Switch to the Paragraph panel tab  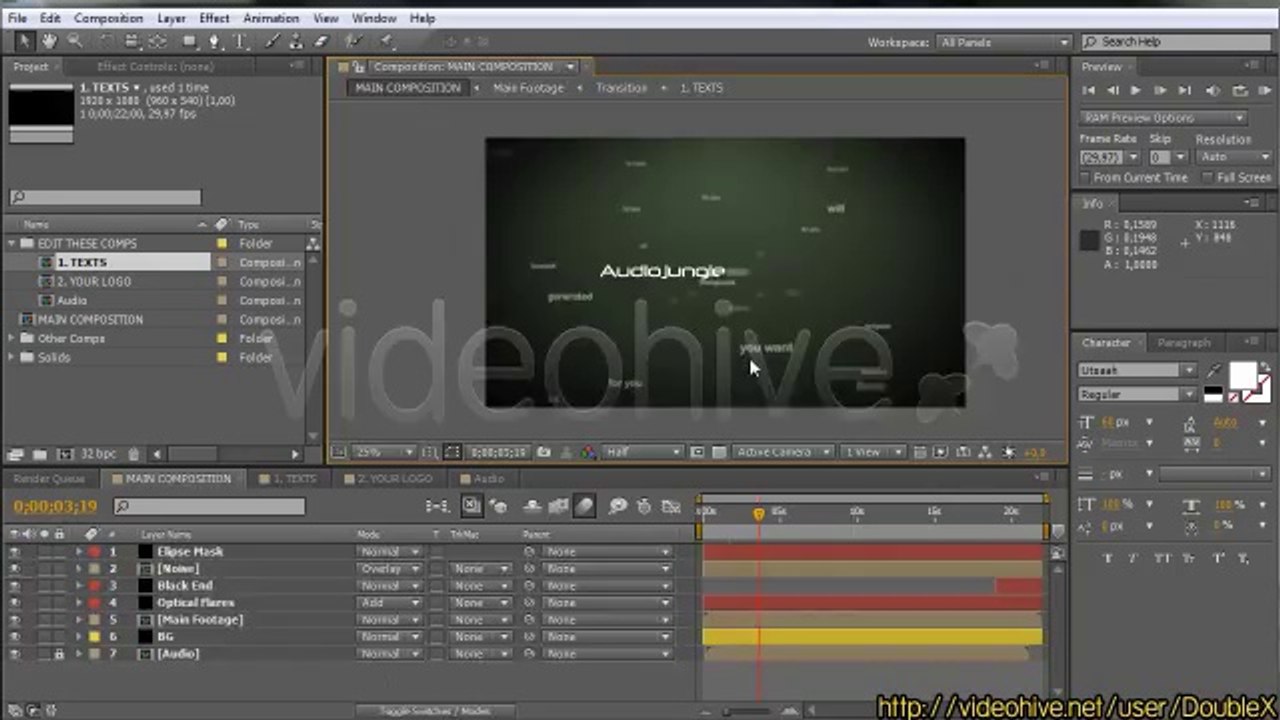(1183, 343)
